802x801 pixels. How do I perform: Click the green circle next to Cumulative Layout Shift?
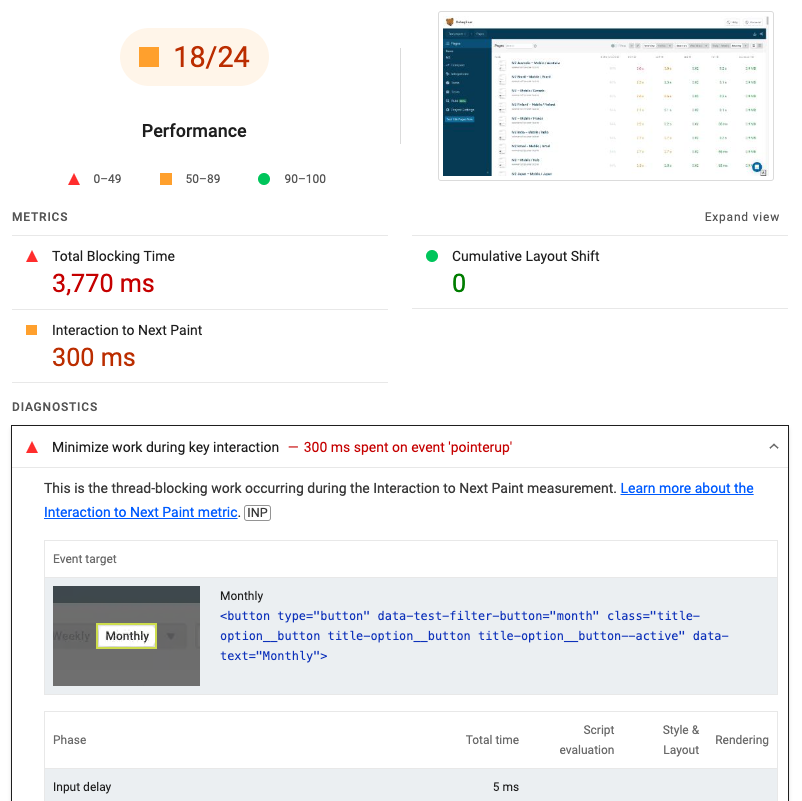(432, 256)
